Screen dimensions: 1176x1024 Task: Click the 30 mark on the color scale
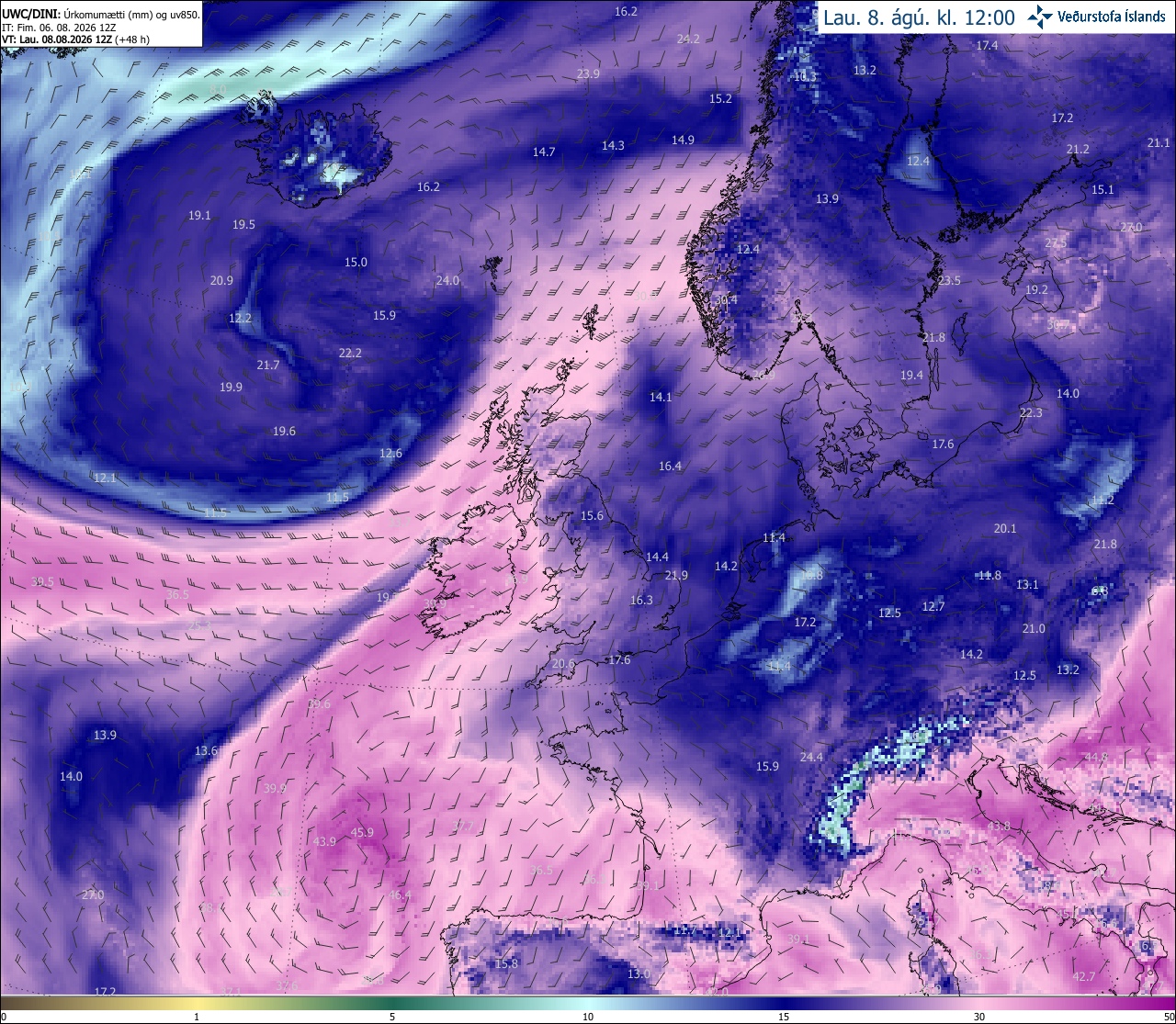pos(979,1017)
